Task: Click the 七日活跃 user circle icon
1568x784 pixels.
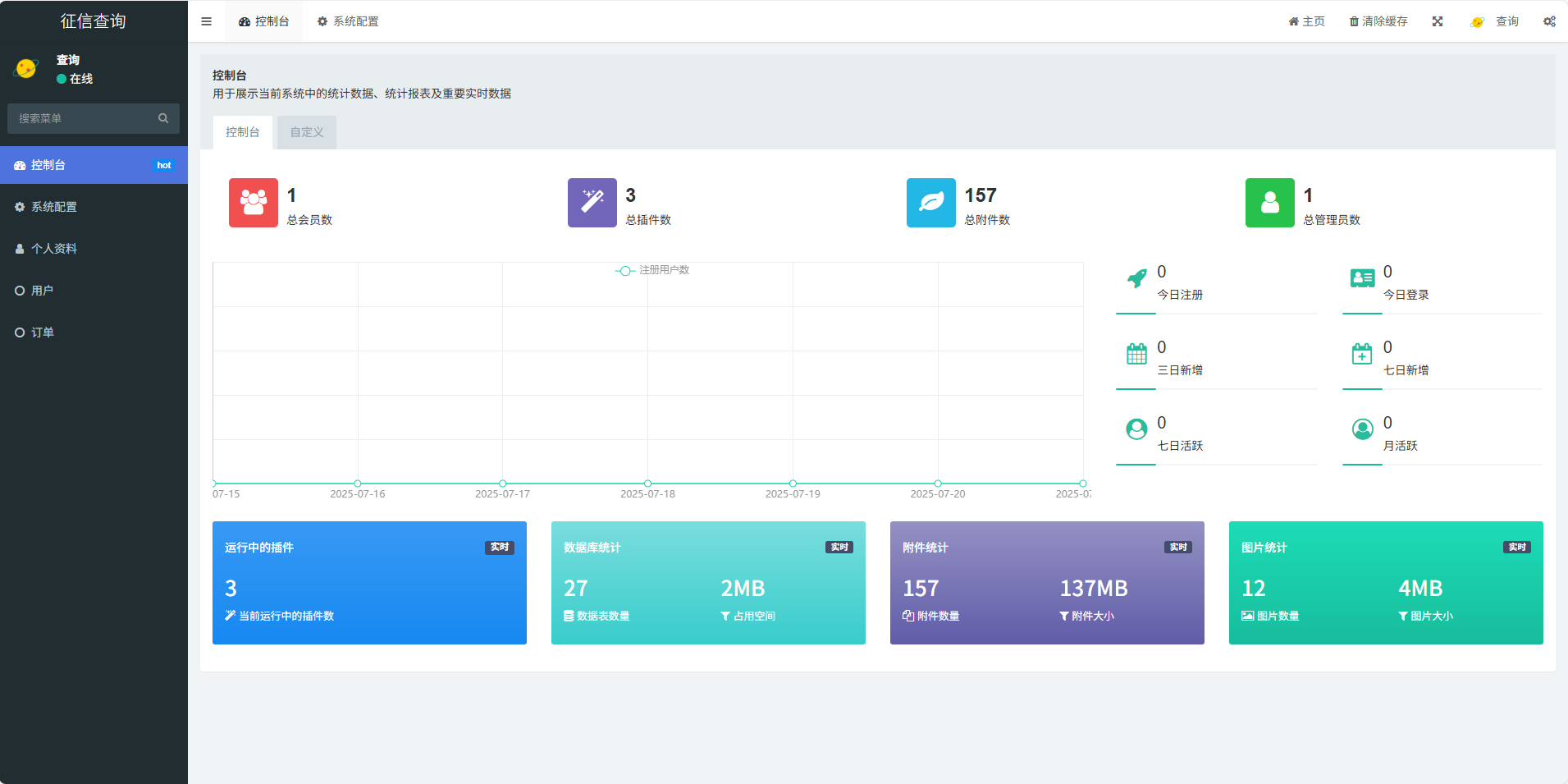Action: tap(1136, 429)
